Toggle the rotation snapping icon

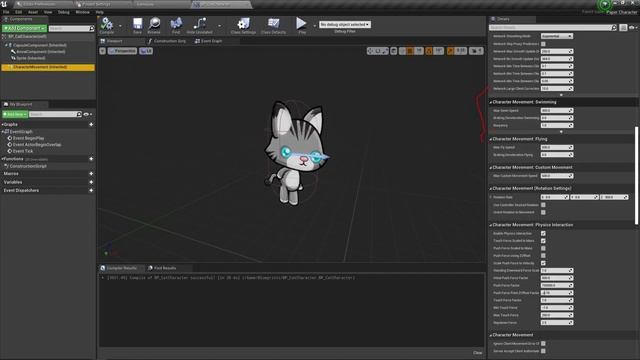(x=429, y=51)
